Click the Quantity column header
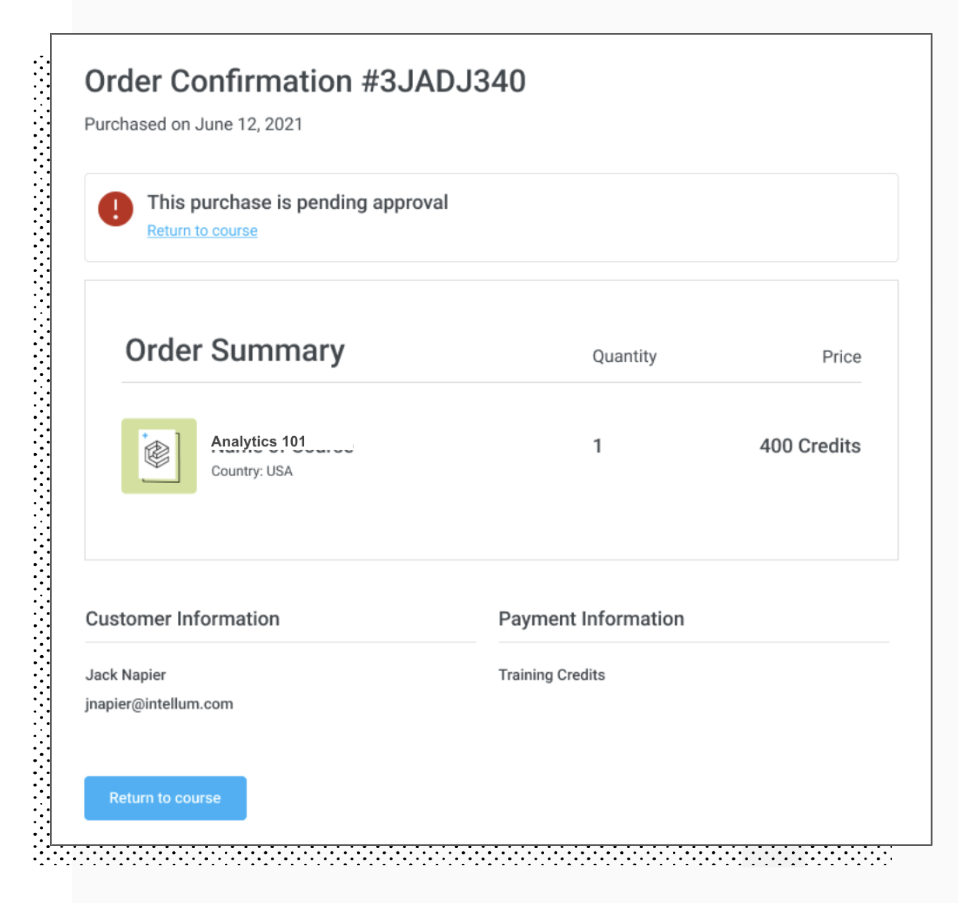The image size is (958, 903). [624, 356]
